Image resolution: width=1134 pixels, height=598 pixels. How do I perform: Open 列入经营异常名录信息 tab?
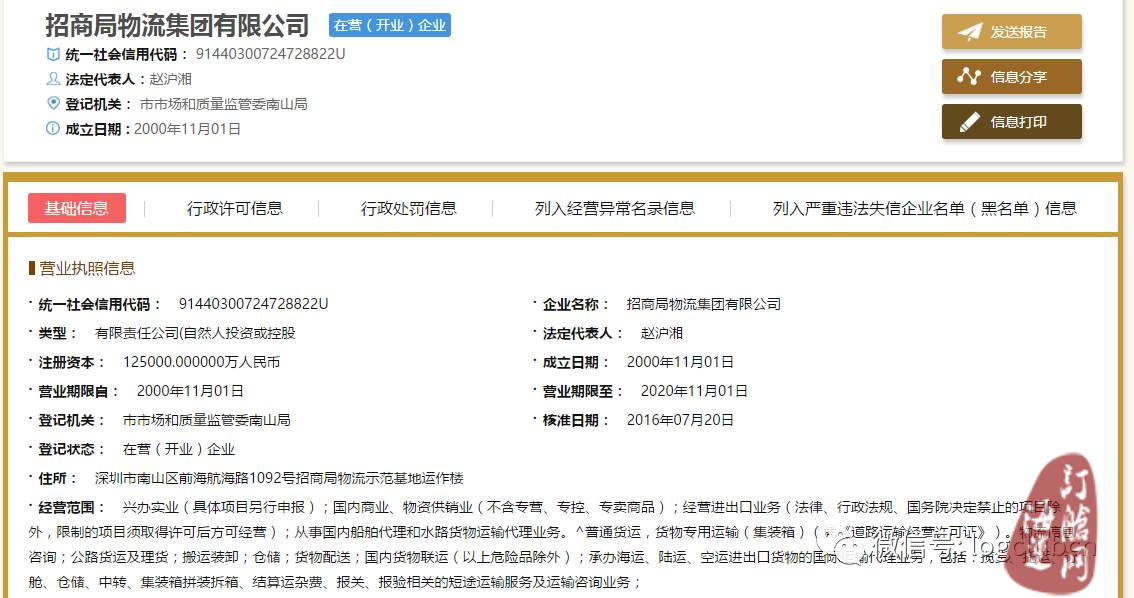(x=615, y=209)
